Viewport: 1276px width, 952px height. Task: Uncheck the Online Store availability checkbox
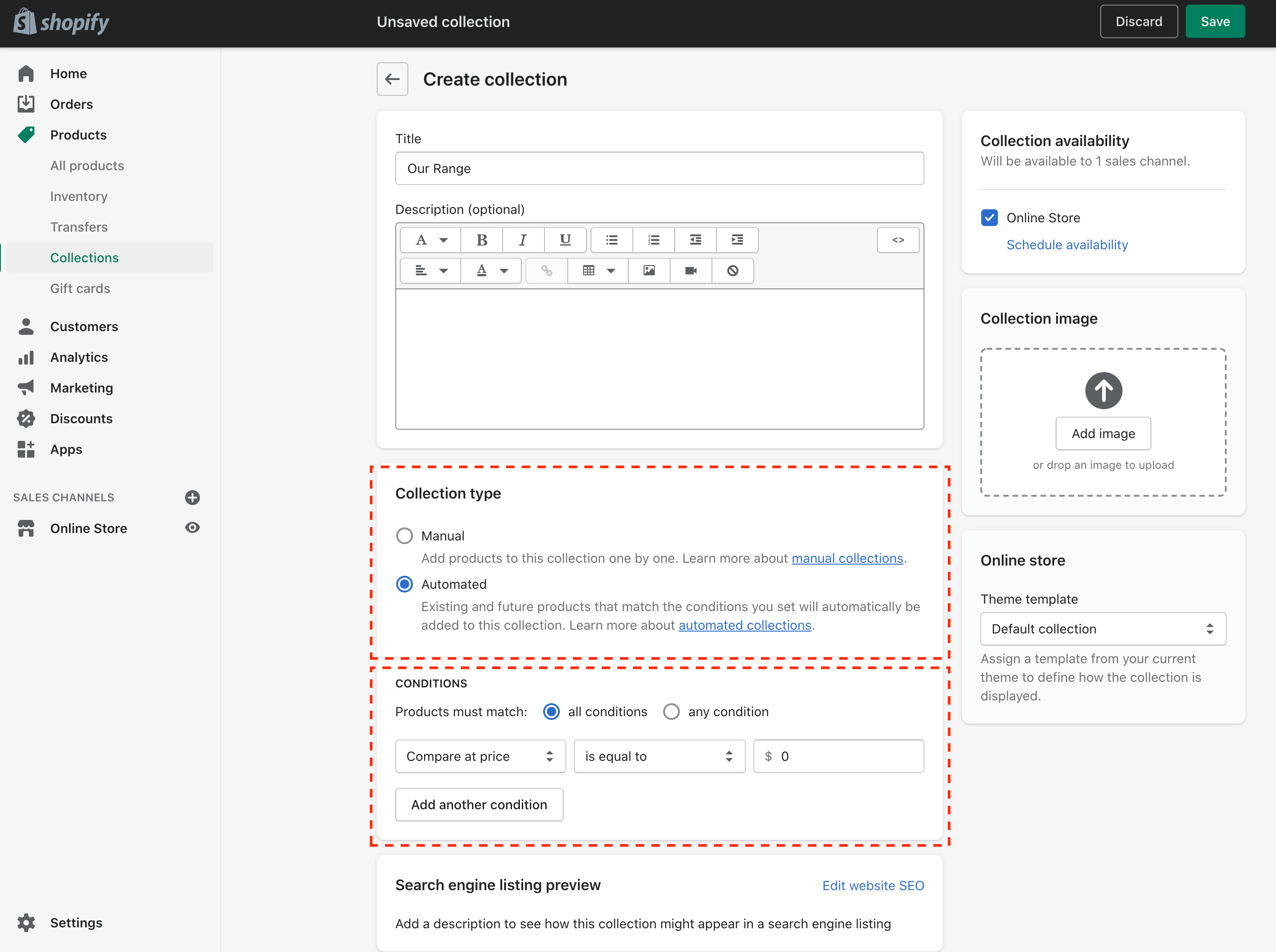coord(989,218)
